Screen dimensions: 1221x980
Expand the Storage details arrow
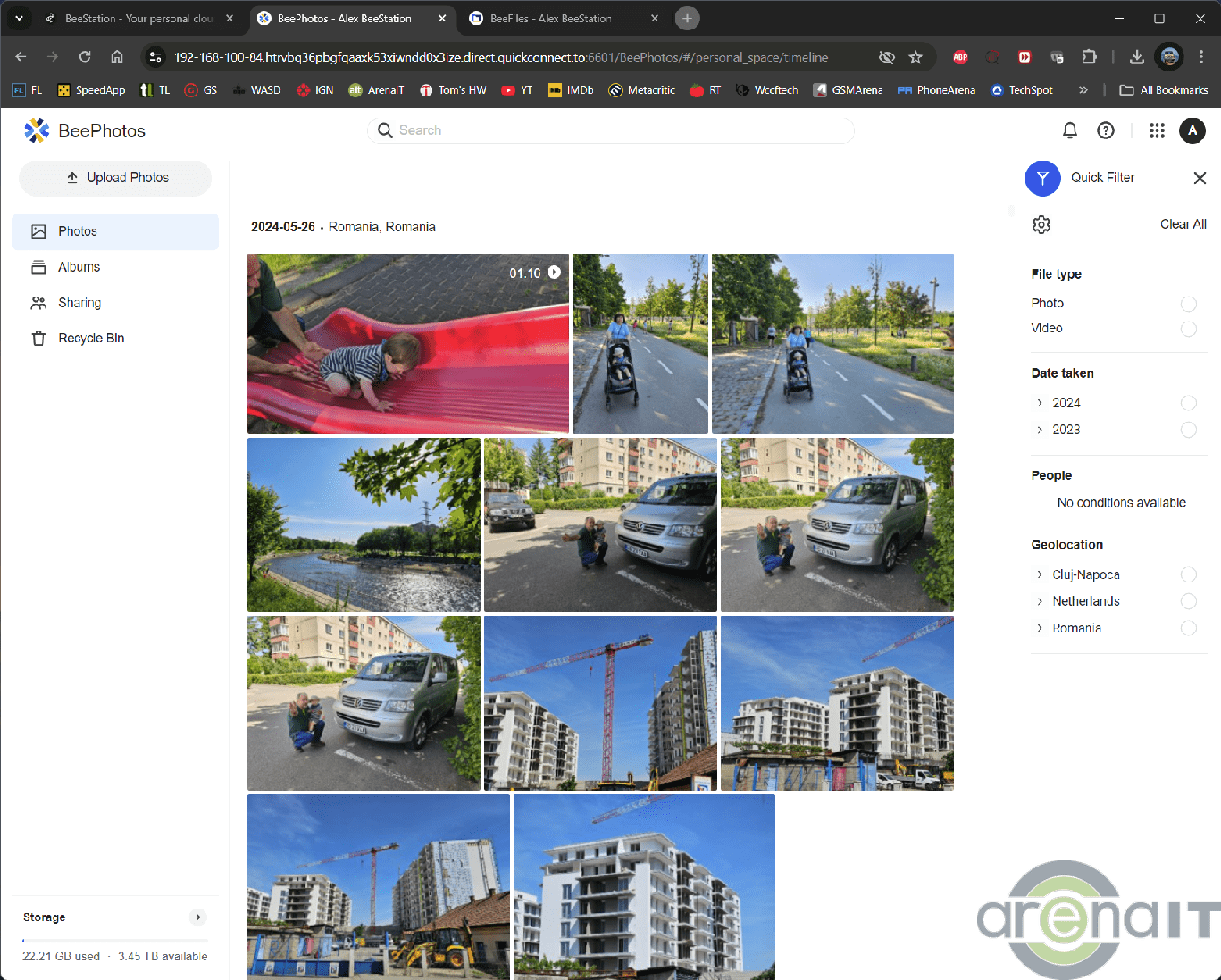(x=198, y=917)
